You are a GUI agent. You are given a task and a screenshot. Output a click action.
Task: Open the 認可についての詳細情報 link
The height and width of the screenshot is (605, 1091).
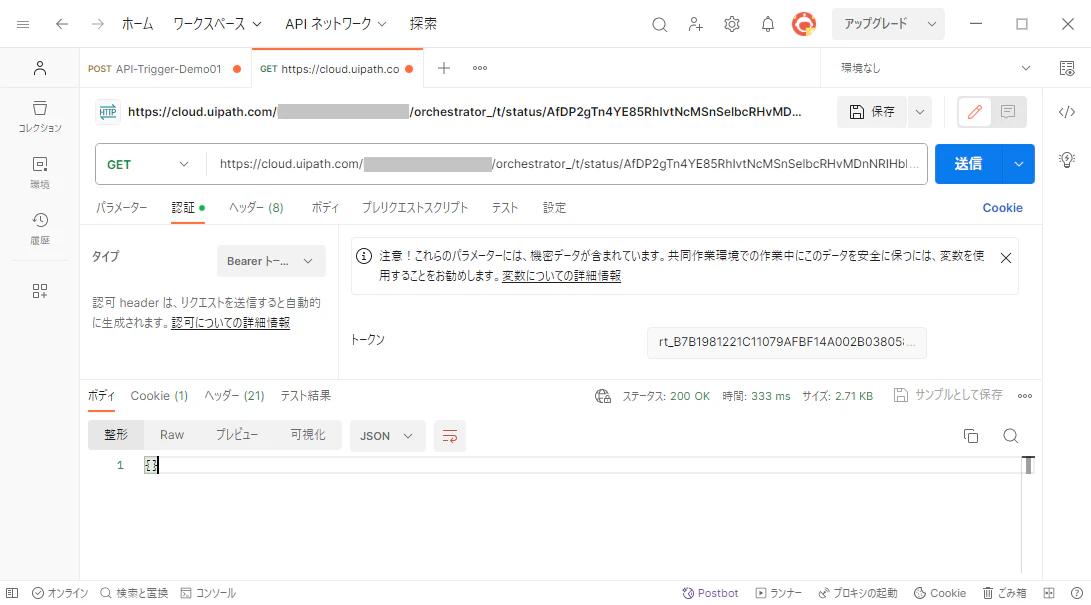tap(230, 323)
